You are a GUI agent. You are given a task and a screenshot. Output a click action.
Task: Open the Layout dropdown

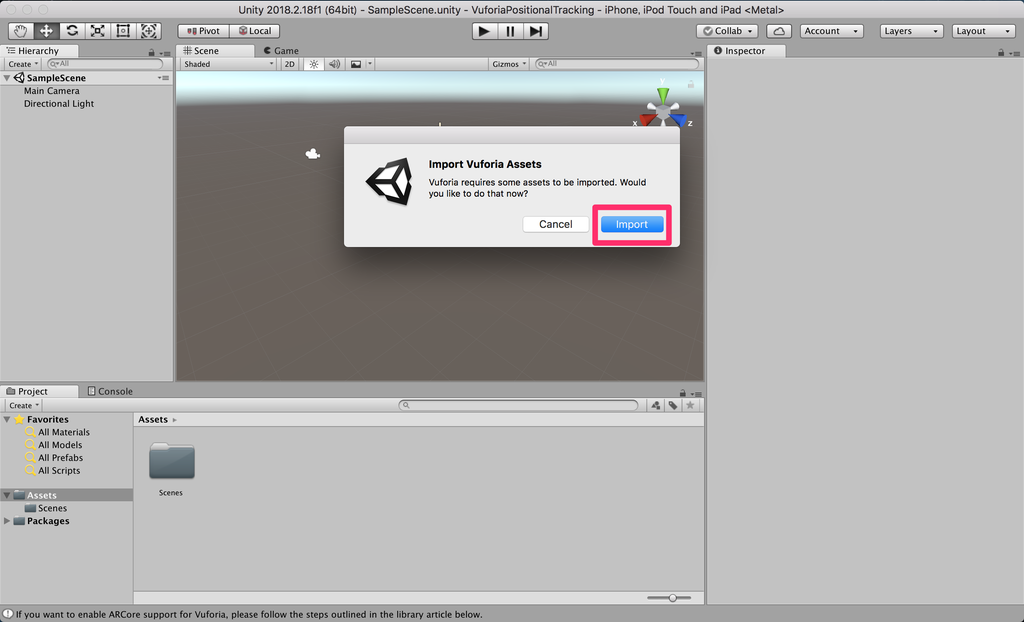[x=984, y=31]
